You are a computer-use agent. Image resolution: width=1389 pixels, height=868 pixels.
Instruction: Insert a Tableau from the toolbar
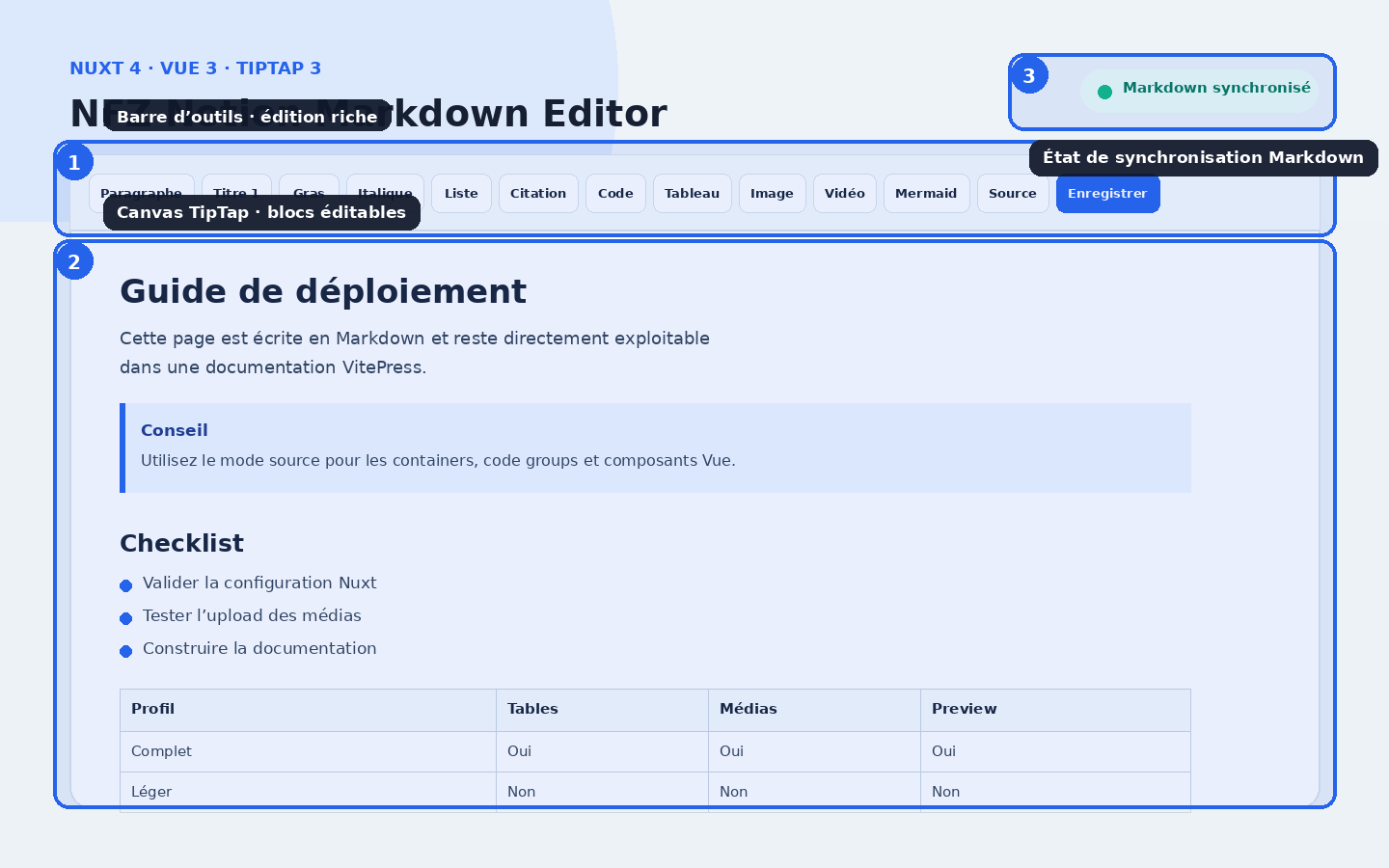click(692, 194)
